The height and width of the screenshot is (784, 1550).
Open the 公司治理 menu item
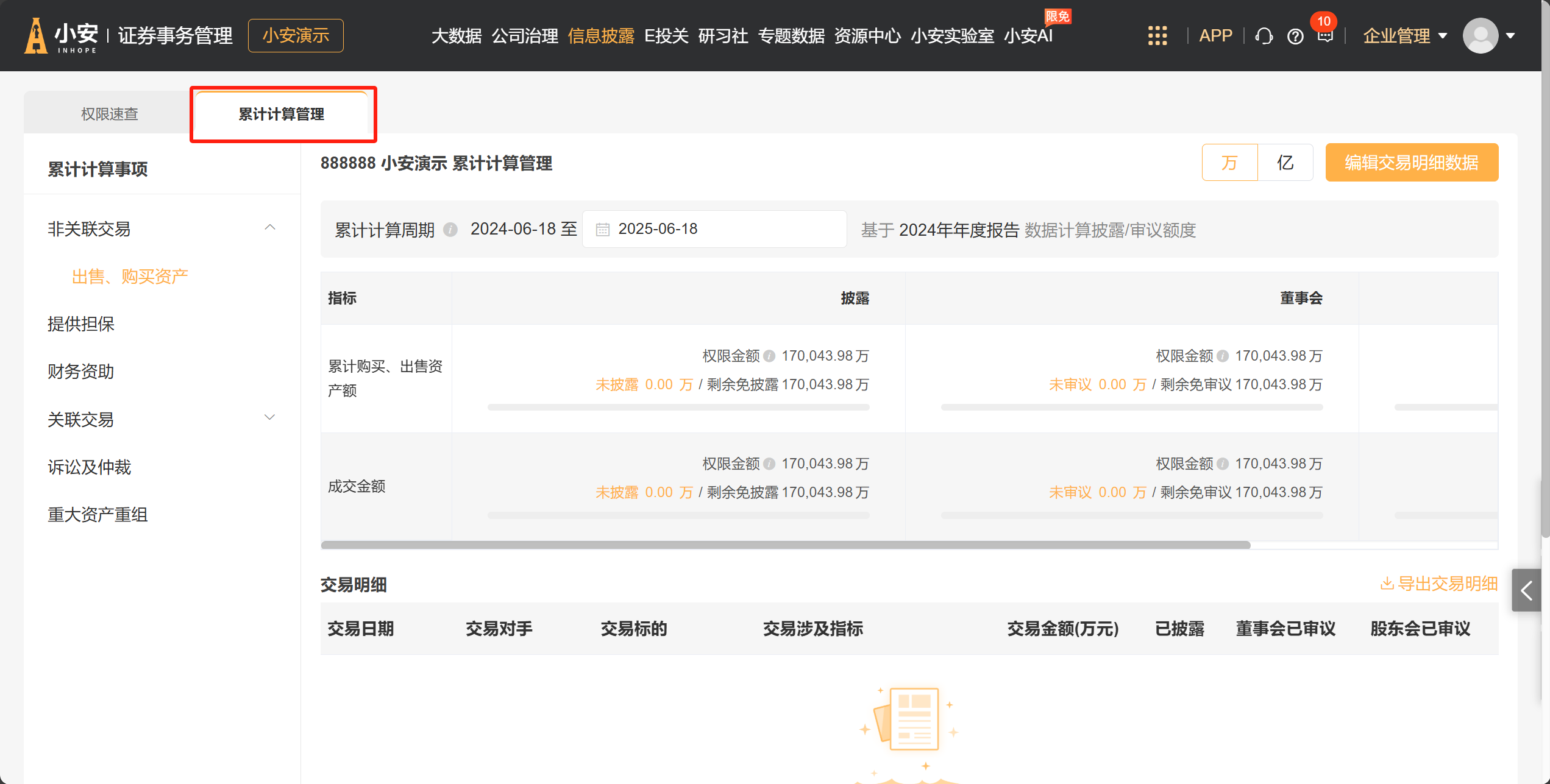(x=524, y=36)
